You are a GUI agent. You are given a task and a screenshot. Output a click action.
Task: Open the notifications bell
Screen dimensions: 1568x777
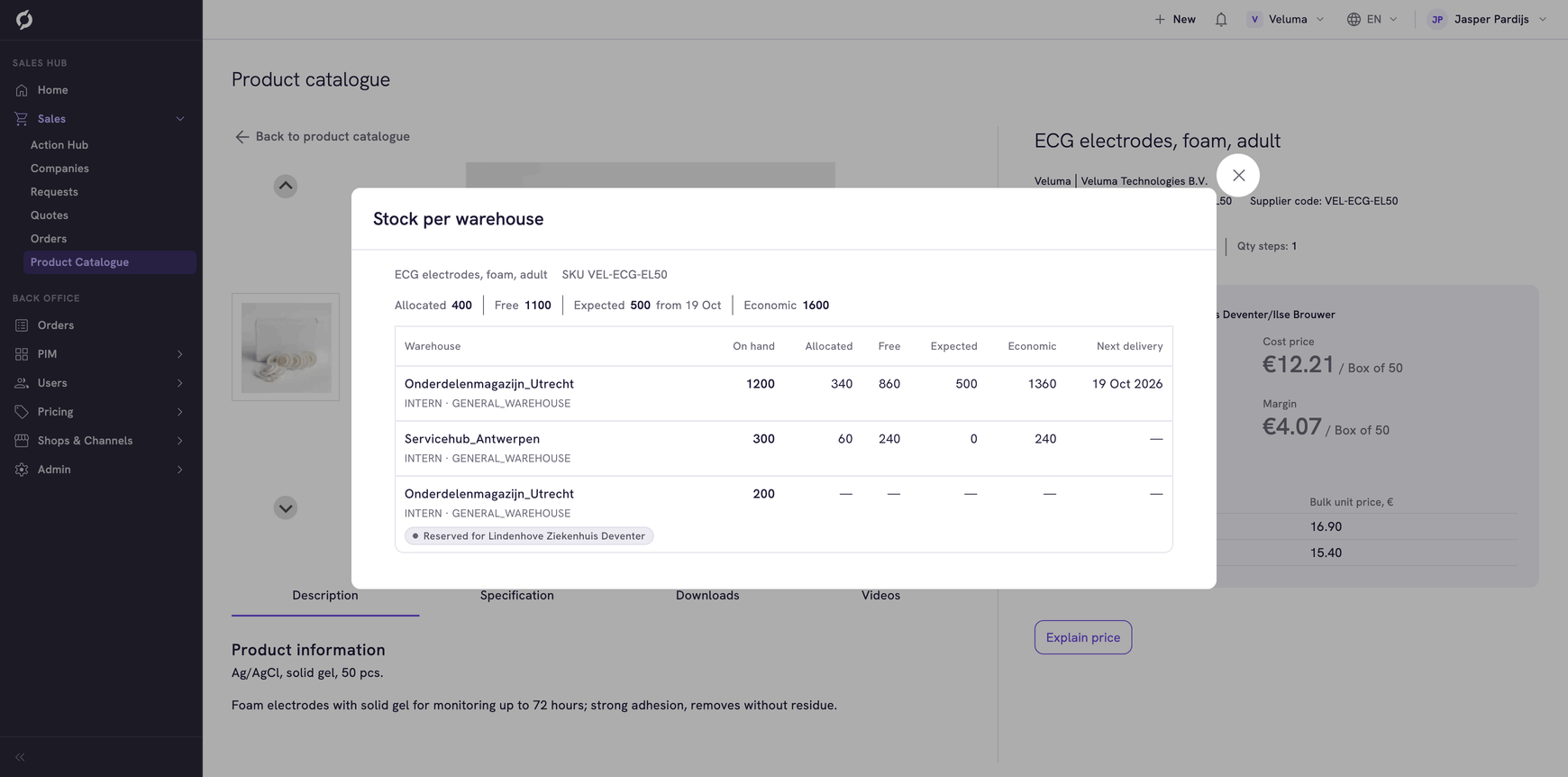[1221, 19]
